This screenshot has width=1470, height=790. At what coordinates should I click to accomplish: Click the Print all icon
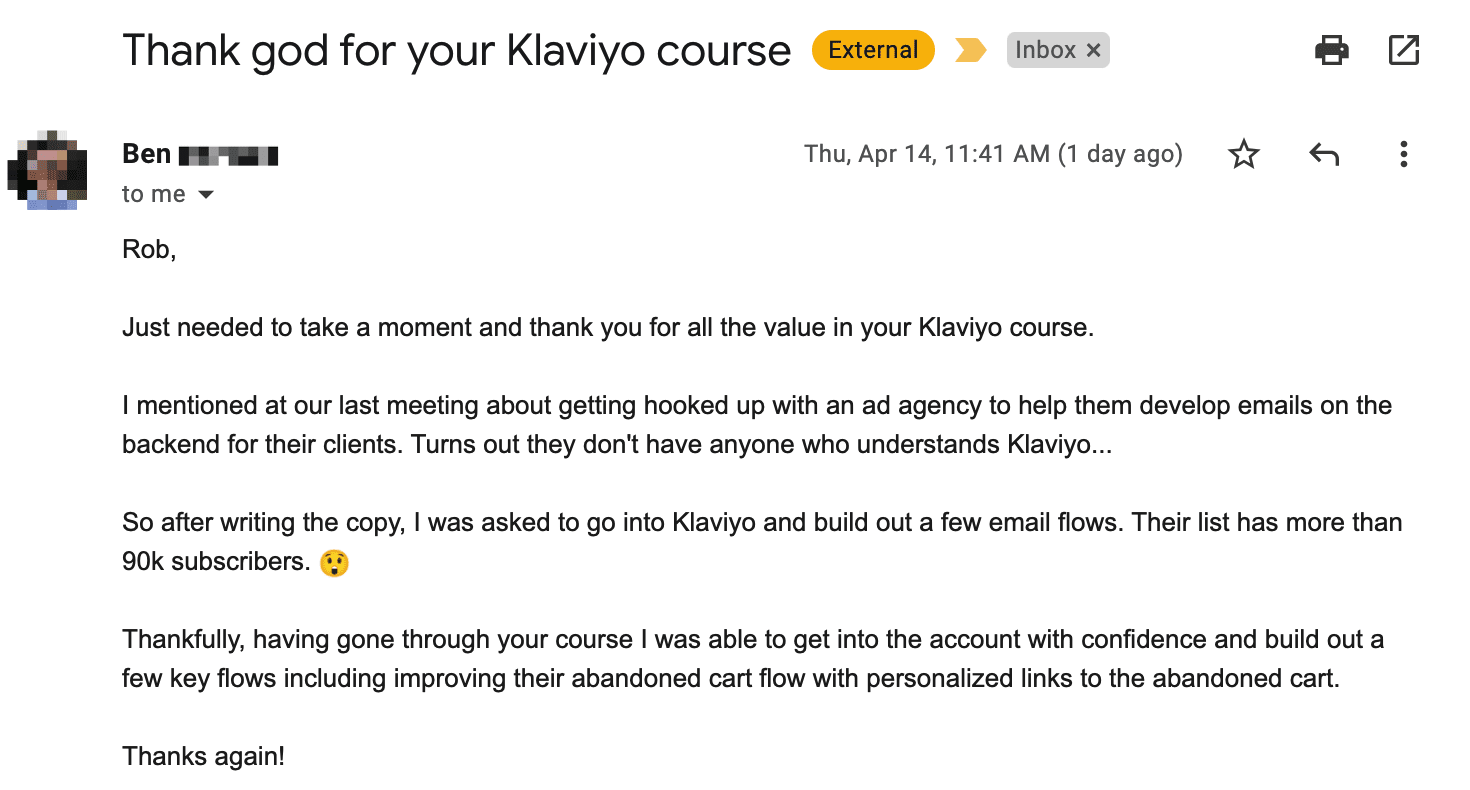(1331, 50)
